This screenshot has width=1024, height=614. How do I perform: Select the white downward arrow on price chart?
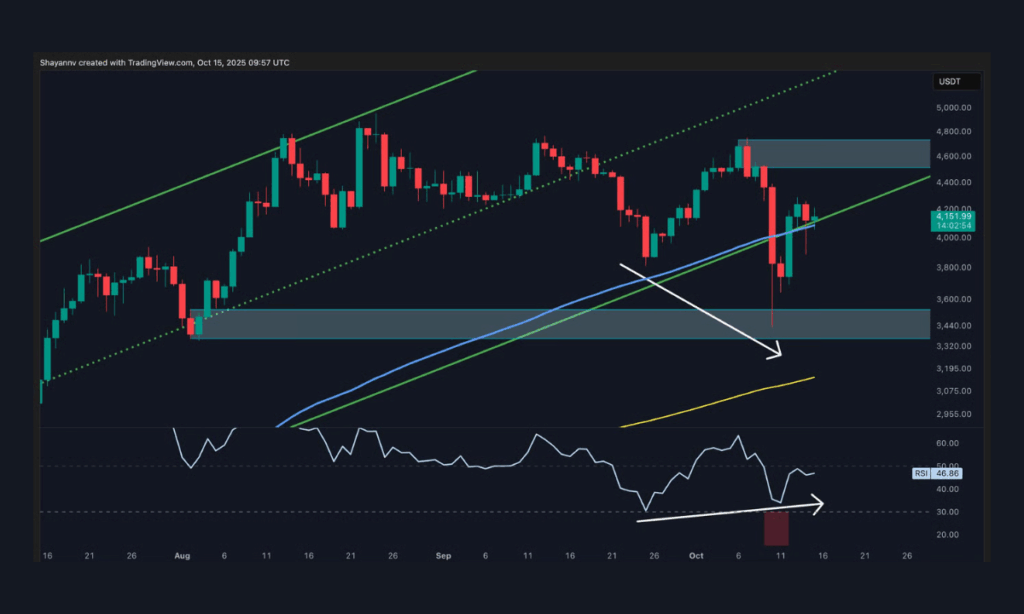coord(700,310)
